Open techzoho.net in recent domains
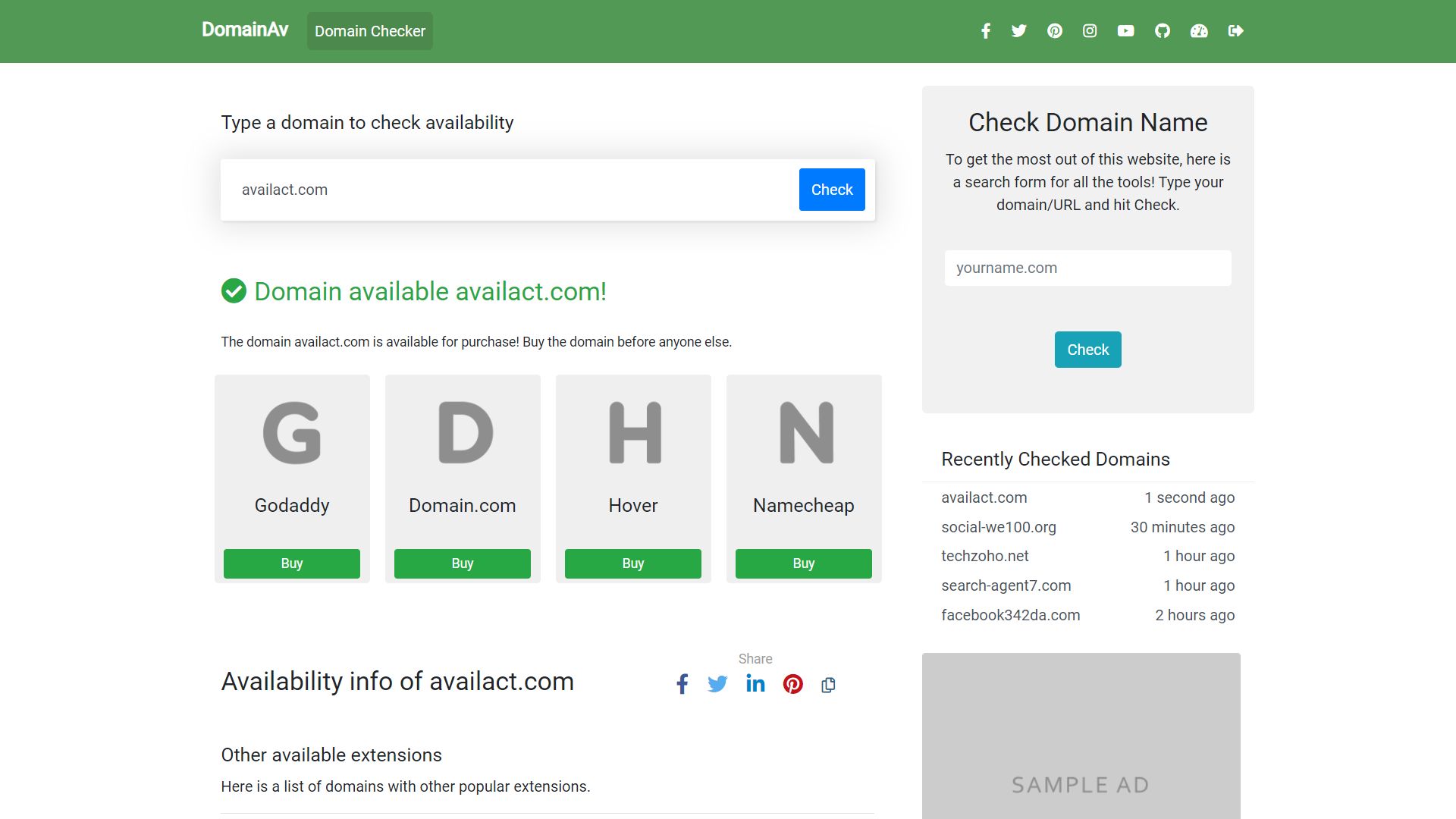Image resolution: width=1456 pixels, height=819 pixels. pyautogui.click(x=984, y=556)
